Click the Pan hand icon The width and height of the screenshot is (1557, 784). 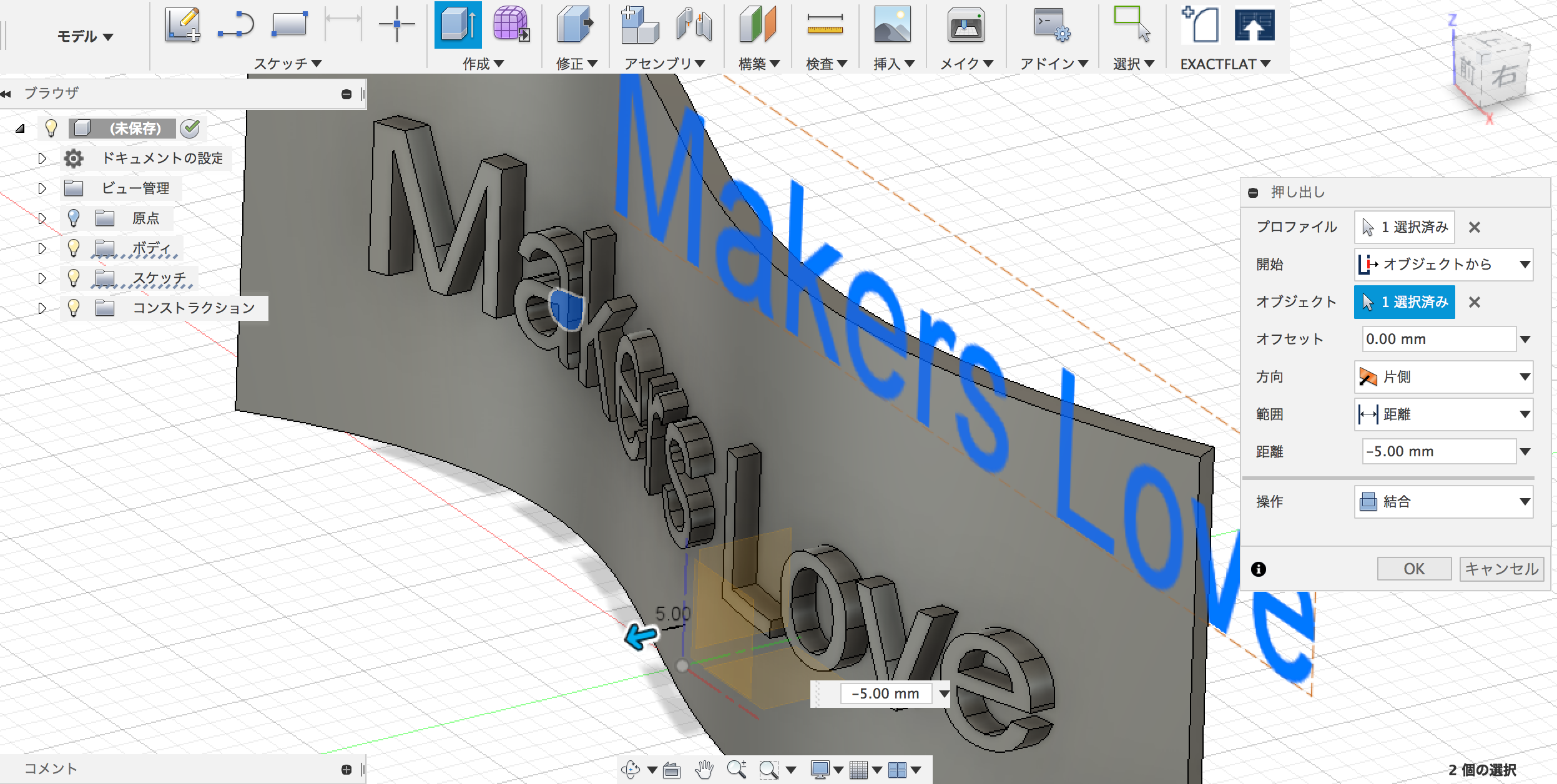[704, 770]
